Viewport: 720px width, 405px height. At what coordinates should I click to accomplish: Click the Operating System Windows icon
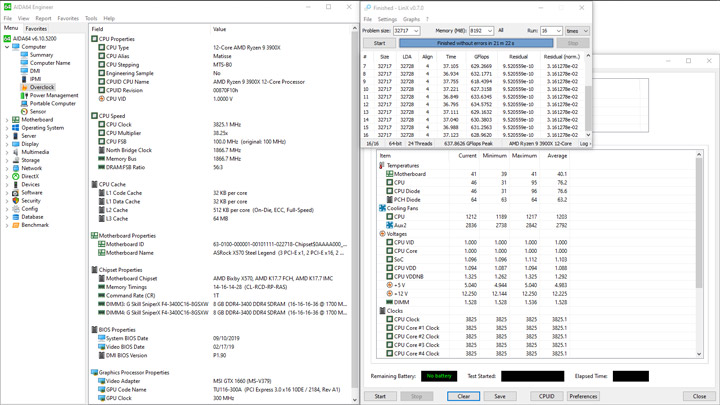click(16, 128)
